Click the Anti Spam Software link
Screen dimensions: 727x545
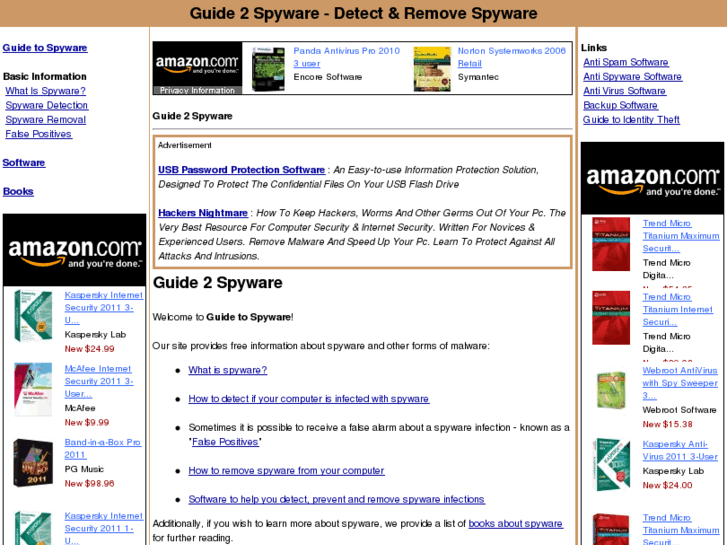click(x=626, y=62)
